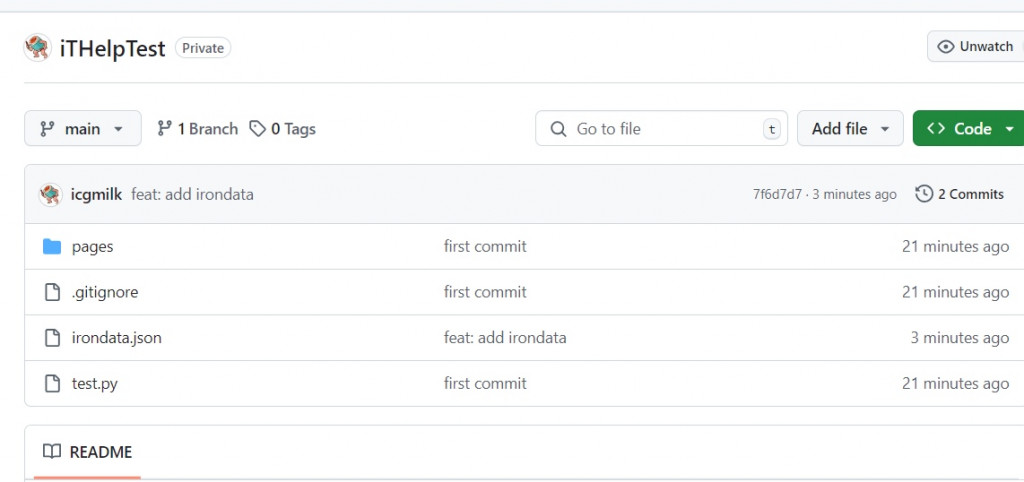Open the feat: add irondata commit message
This screenshot has height=482, width=1024.
pyautogui.click(x=192, y=194)
